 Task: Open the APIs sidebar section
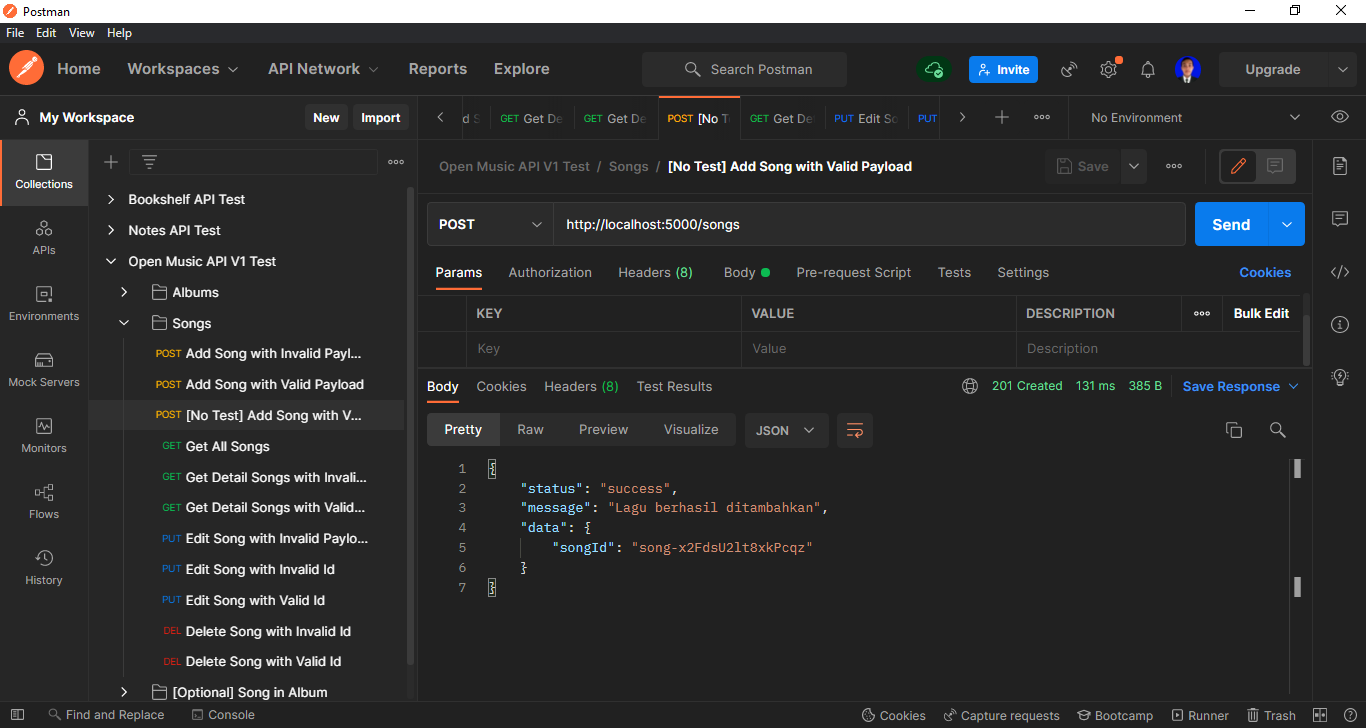[44, 238]
